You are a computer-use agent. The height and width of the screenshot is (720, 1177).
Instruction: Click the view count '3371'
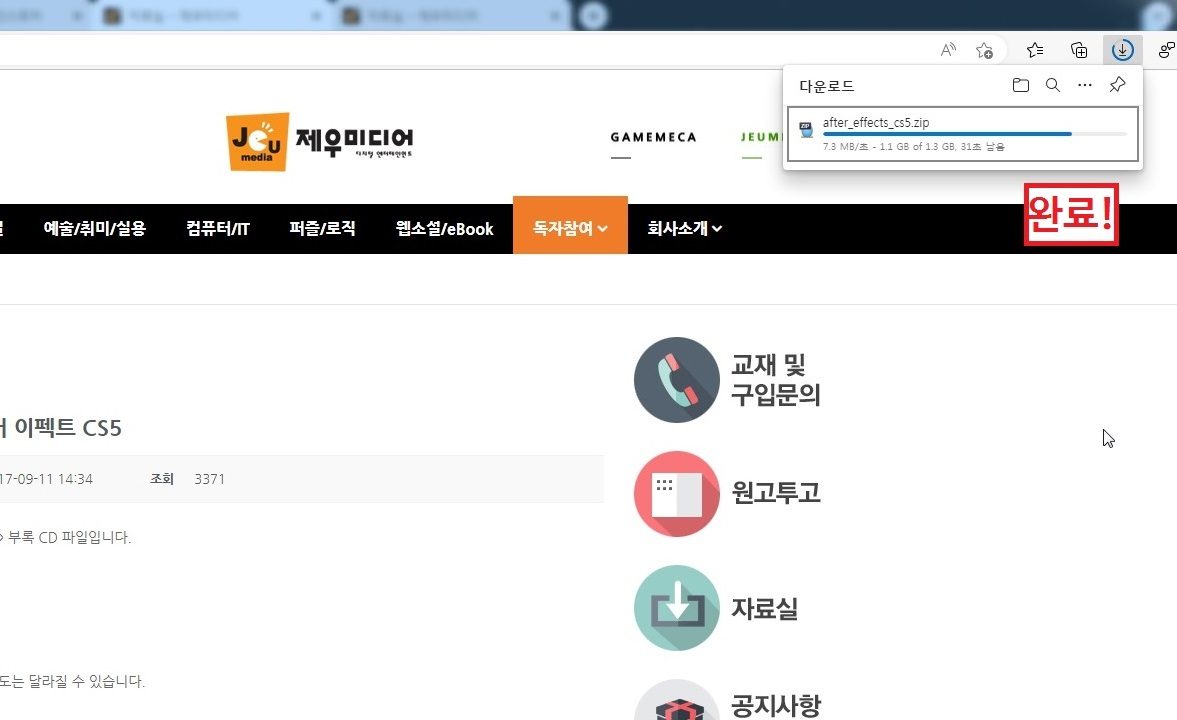tap(209, 479)
